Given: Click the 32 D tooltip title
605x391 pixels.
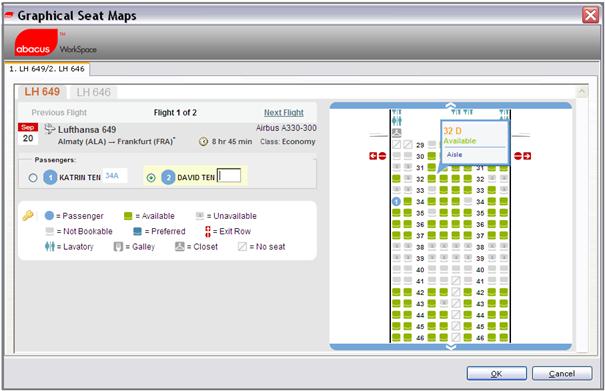Looking at the screenshot, I should (x=452, y=130).
